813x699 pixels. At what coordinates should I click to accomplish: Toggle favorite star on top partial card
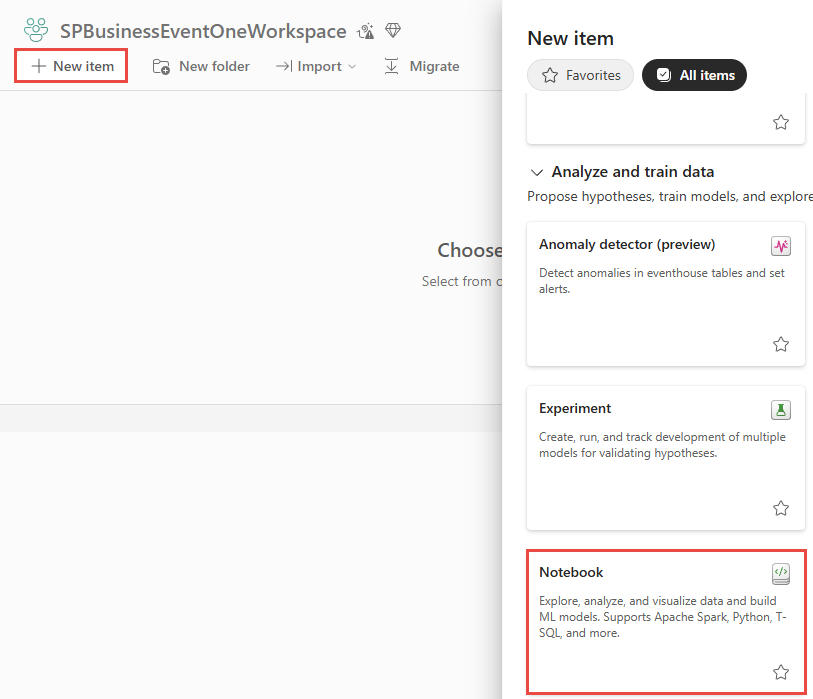coord(781,122)
